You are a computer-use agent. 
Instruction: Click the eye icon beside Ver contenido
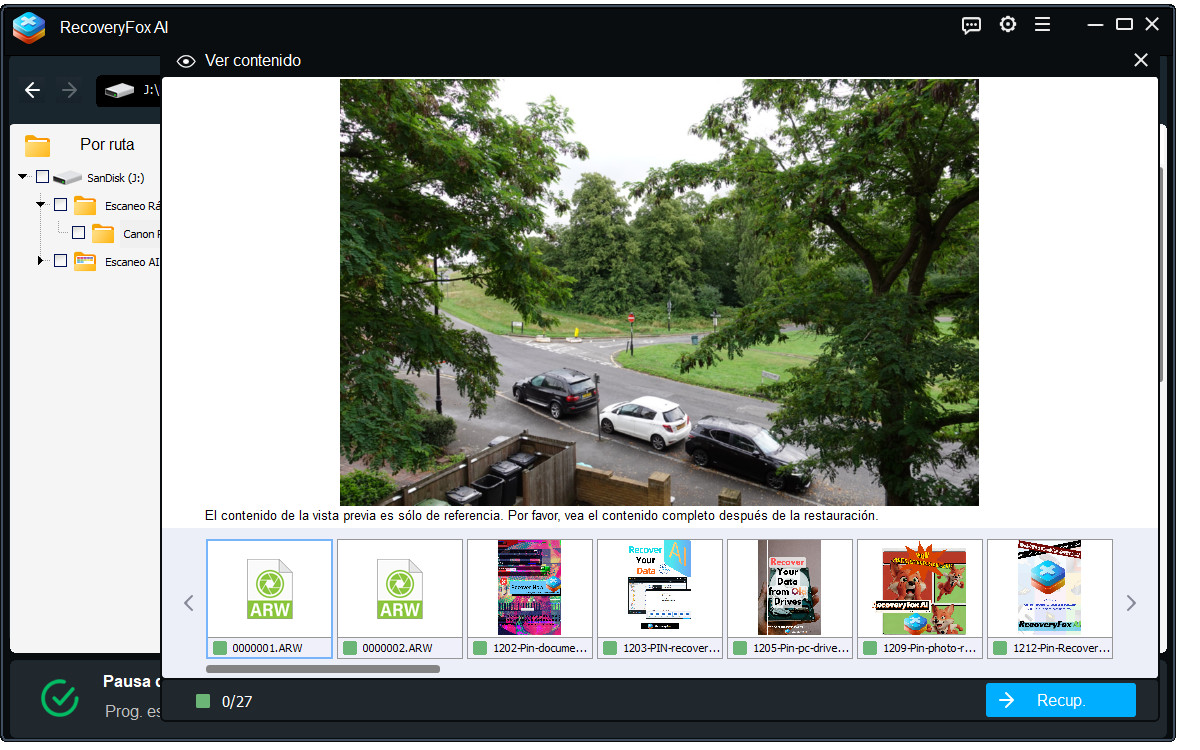185,62
